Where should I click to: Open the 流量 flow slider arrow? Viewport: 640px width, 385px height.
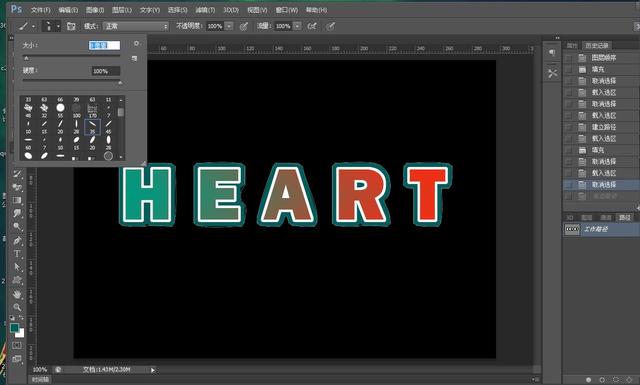298,26
